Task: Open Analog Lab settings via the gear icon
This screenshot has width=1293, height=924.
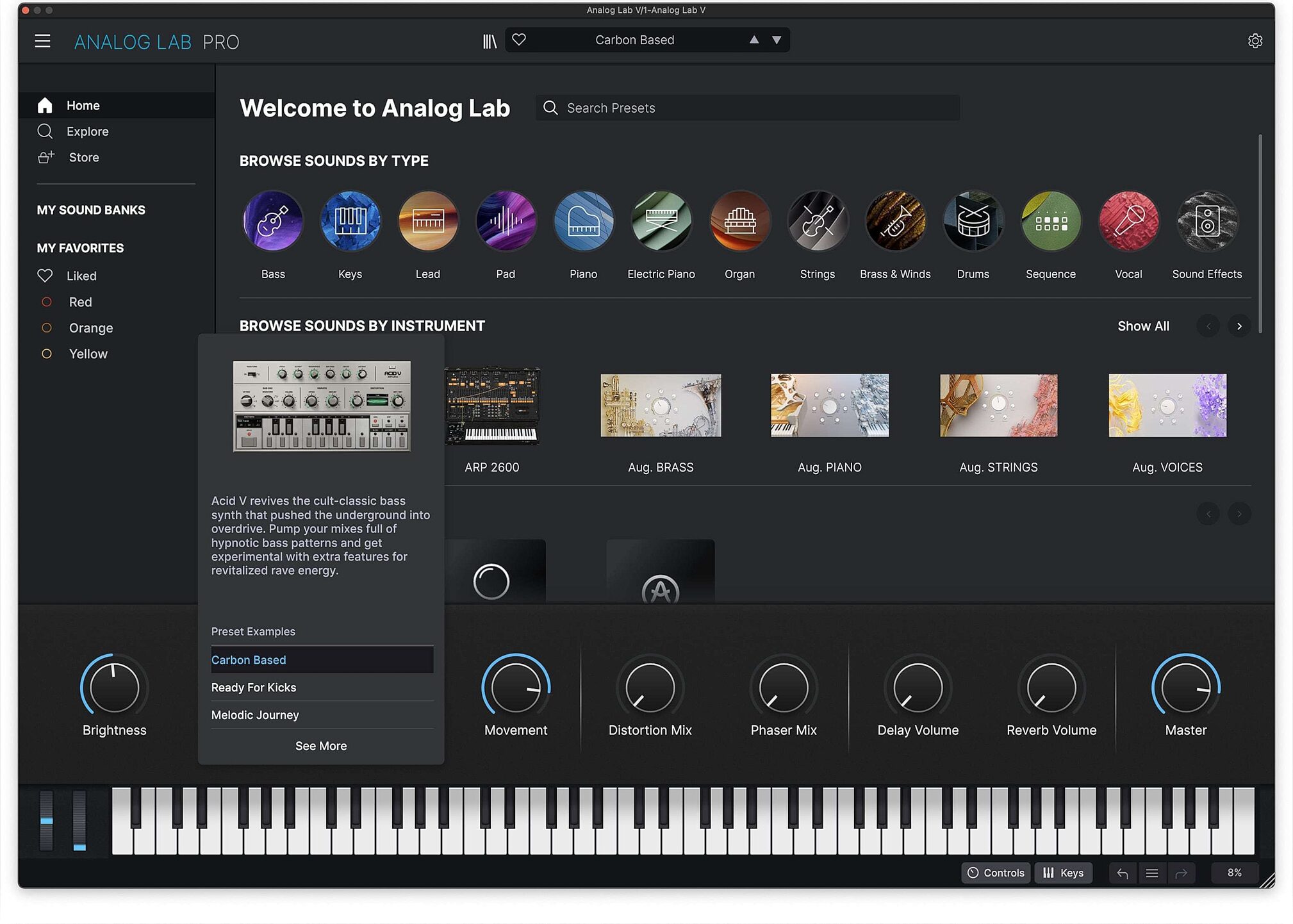Action: pos(1255,40)
